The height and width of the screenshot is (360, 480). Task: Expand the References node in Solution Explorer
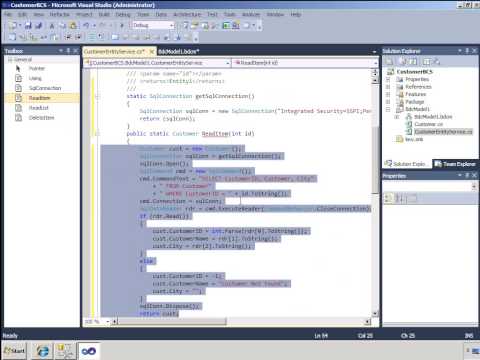388,87
